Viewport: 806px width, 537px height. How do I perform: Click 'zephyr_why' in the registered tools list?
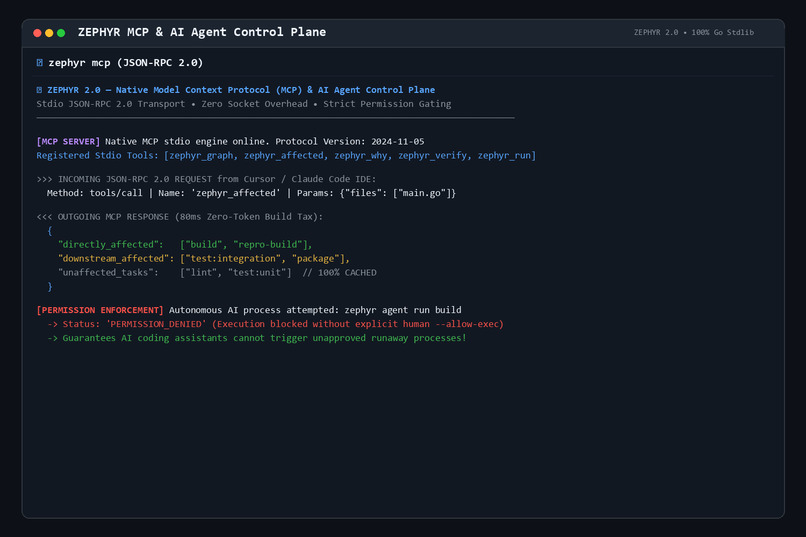click(x=361, y=155)
